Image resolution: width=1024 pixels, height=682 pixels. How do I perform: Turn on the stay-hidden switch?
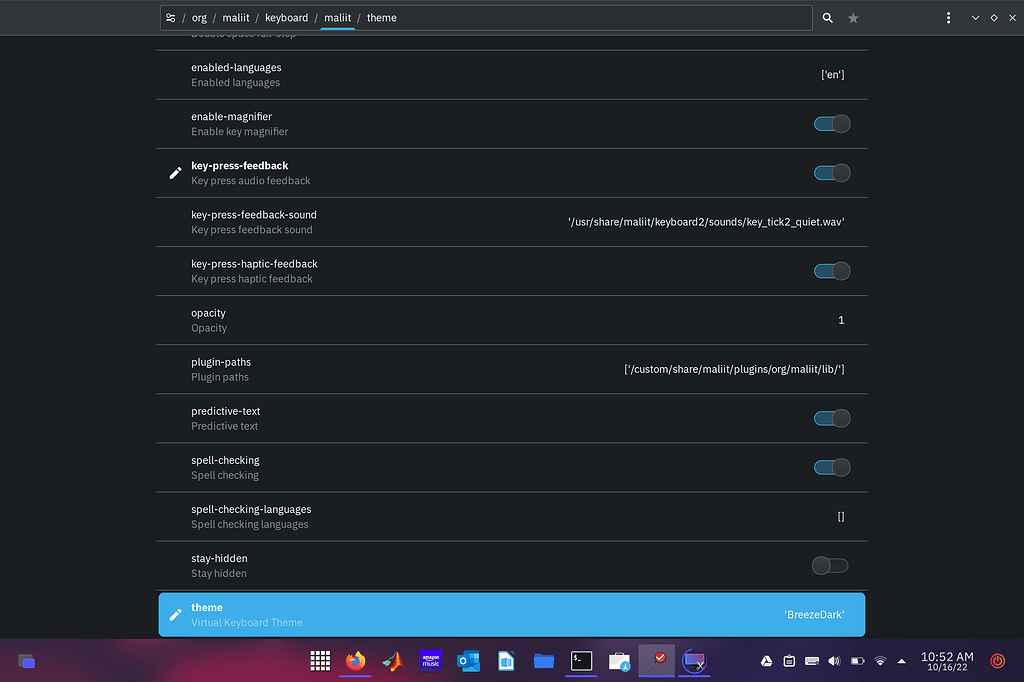[829, 565]
